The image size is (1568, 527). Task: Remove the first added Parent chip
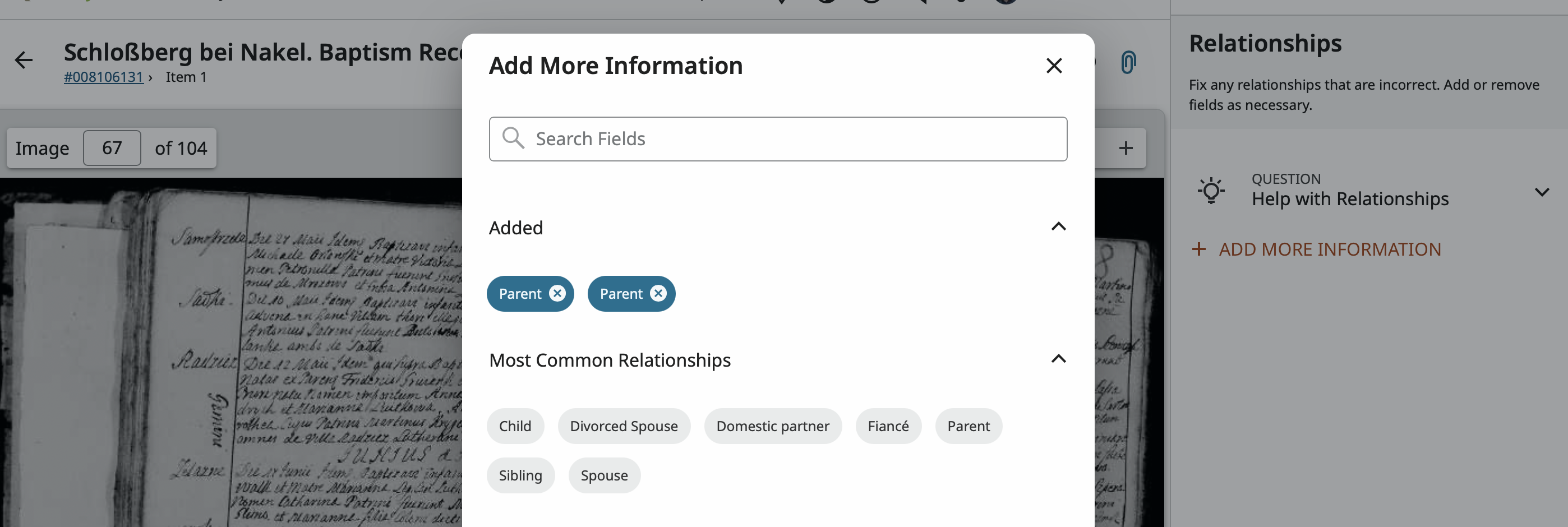(557, 294)
